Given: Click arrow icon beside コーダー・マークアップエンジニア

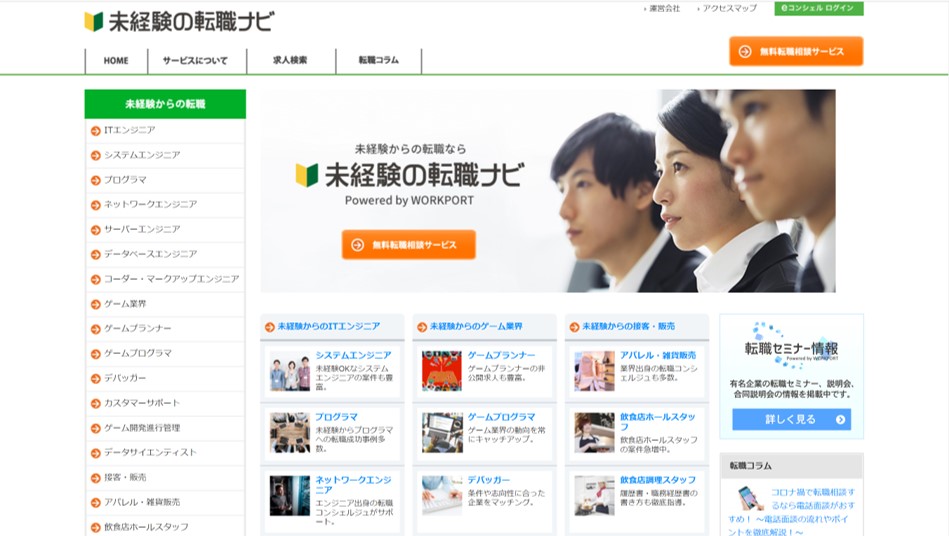Looking at the screenshot, I should [x=96, y=279].
